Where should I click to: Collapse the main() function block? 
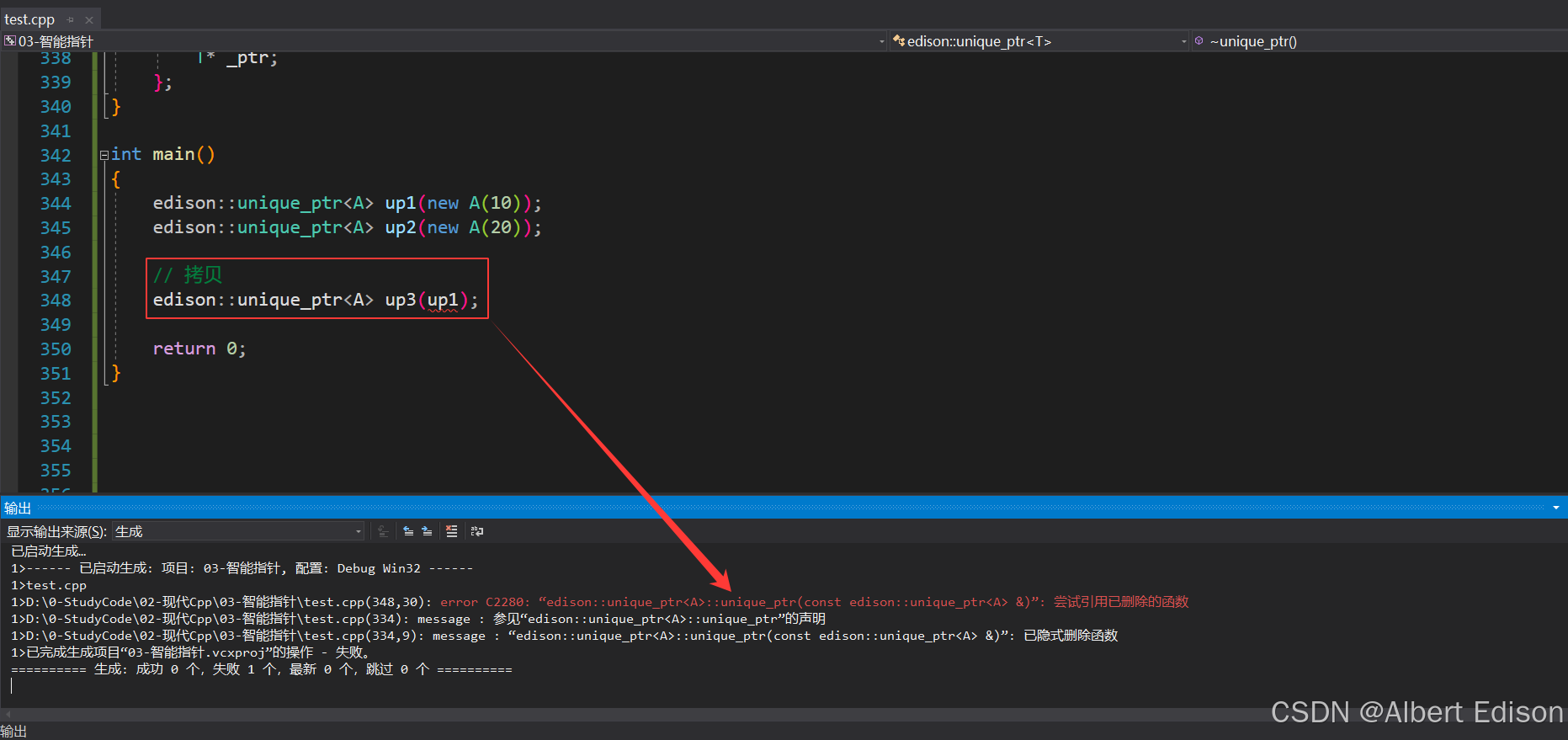tap(104, 155)
